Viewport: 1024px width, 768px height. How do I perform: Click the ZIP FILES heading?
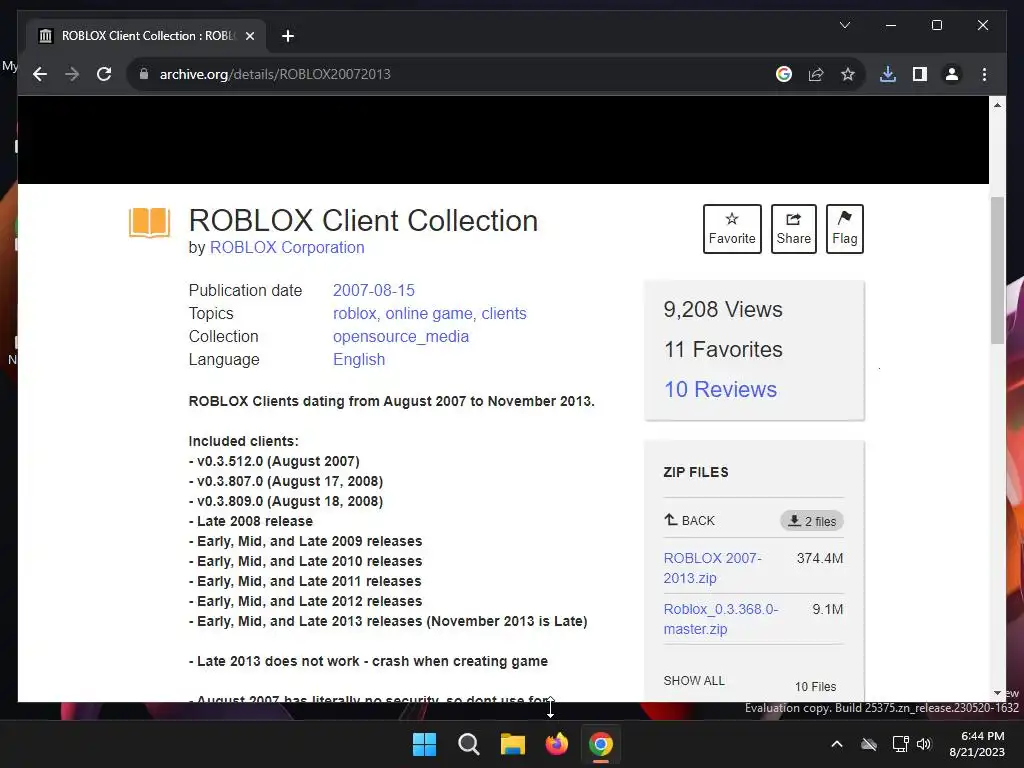click(x=696, y=472)
